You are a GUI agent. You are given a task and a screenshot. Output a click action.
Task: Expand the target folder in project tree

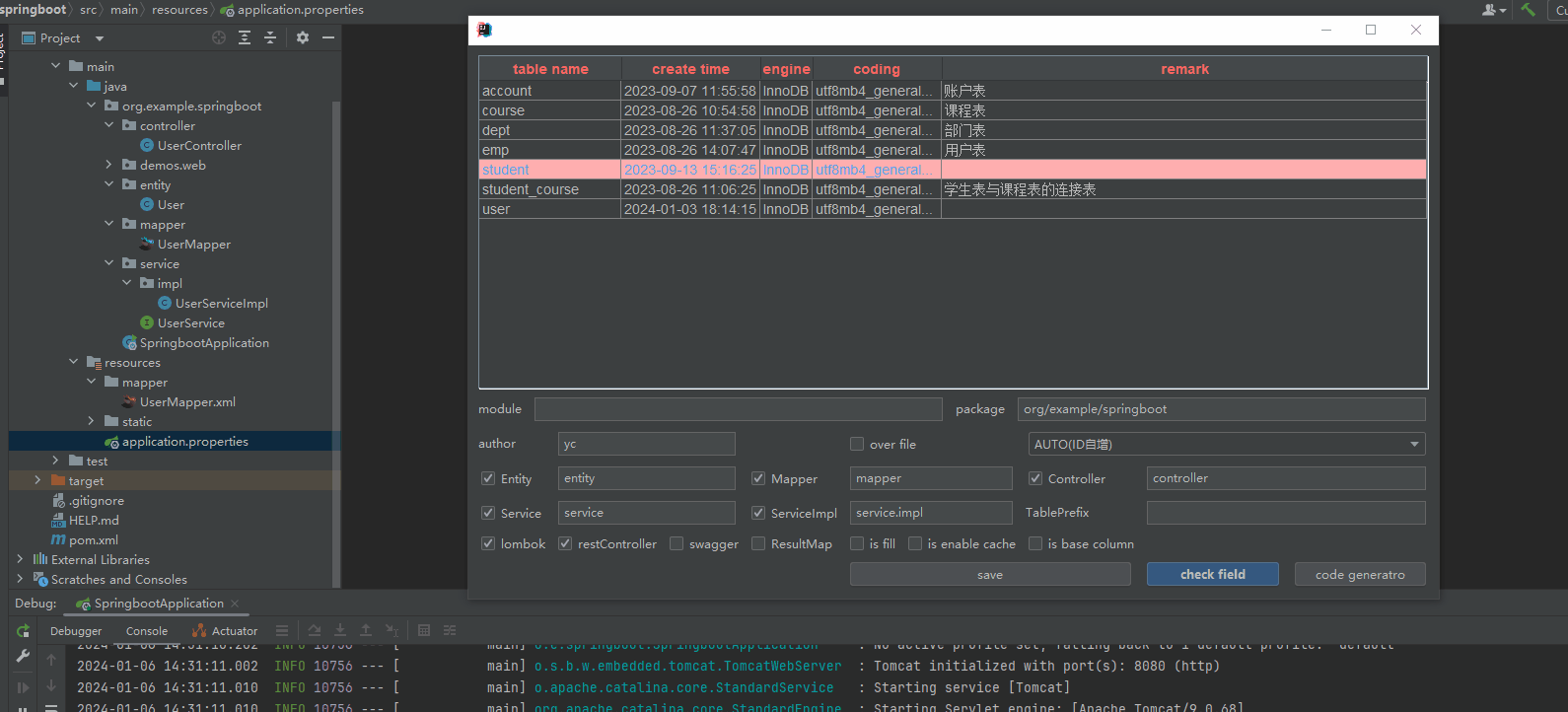[x=37, y=480]
